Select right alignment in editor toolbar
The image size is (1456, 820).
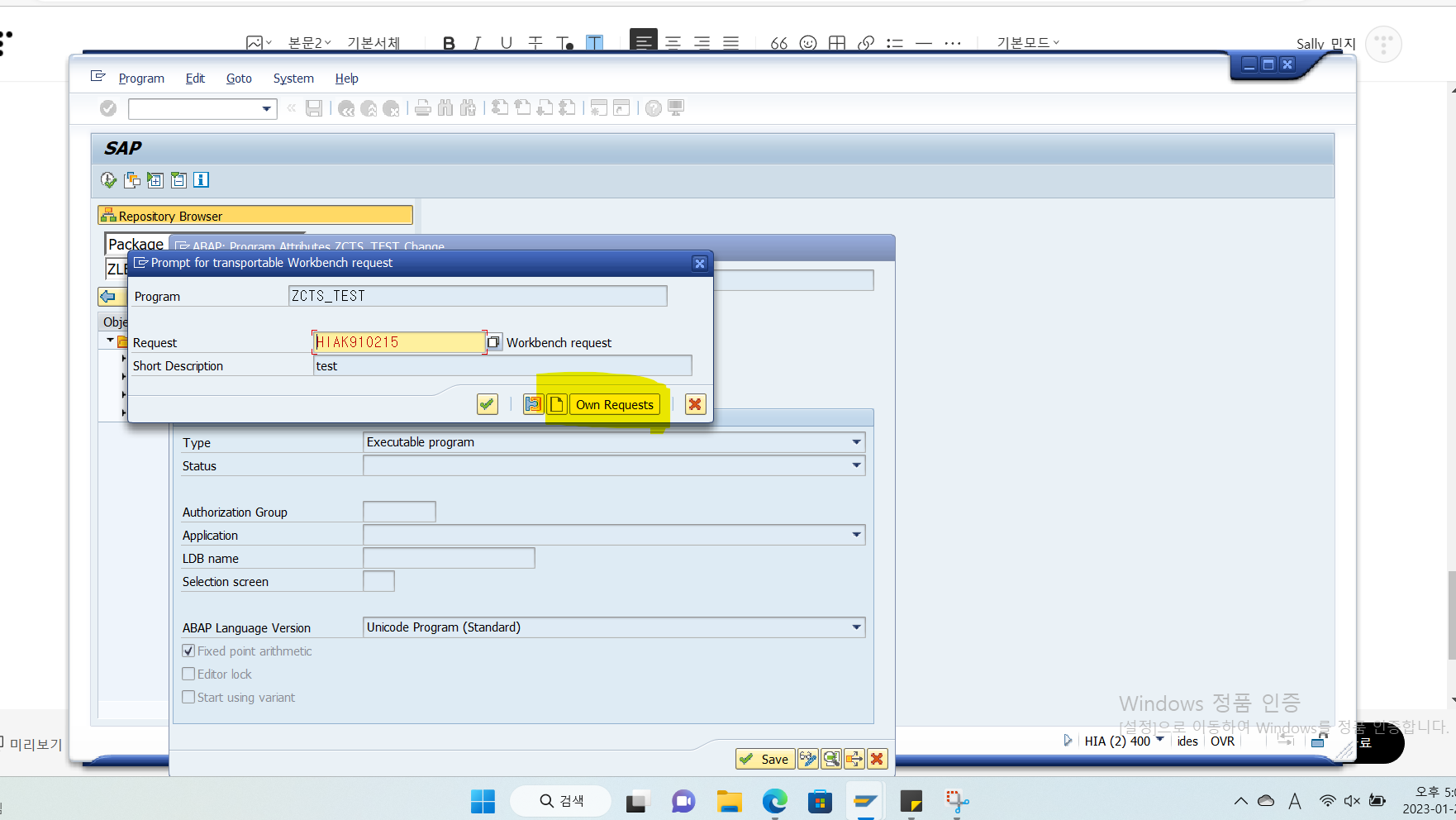pos(702,43)
